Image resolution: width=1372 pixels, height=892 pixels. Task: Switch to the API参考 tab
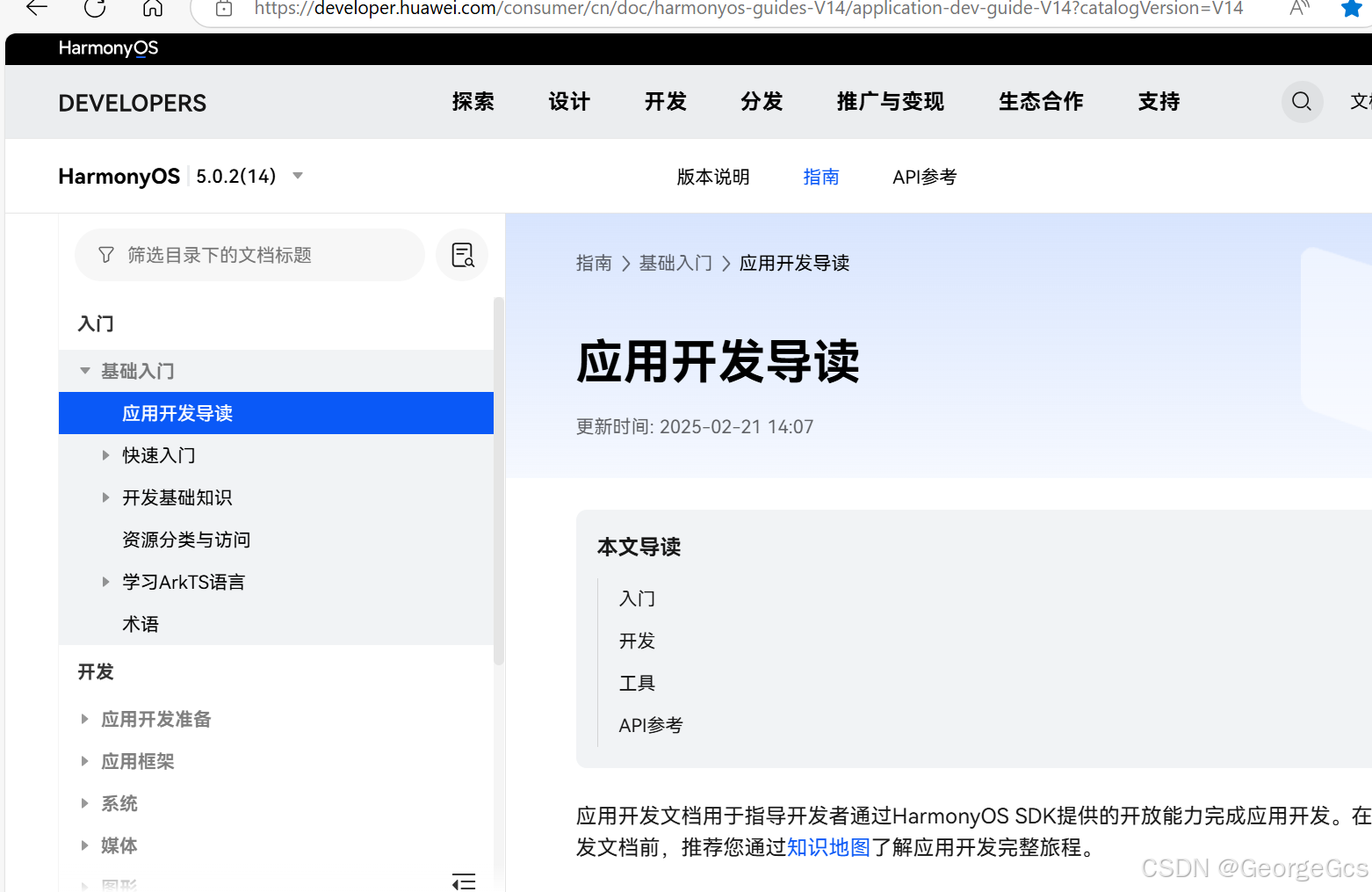[924, 176]
